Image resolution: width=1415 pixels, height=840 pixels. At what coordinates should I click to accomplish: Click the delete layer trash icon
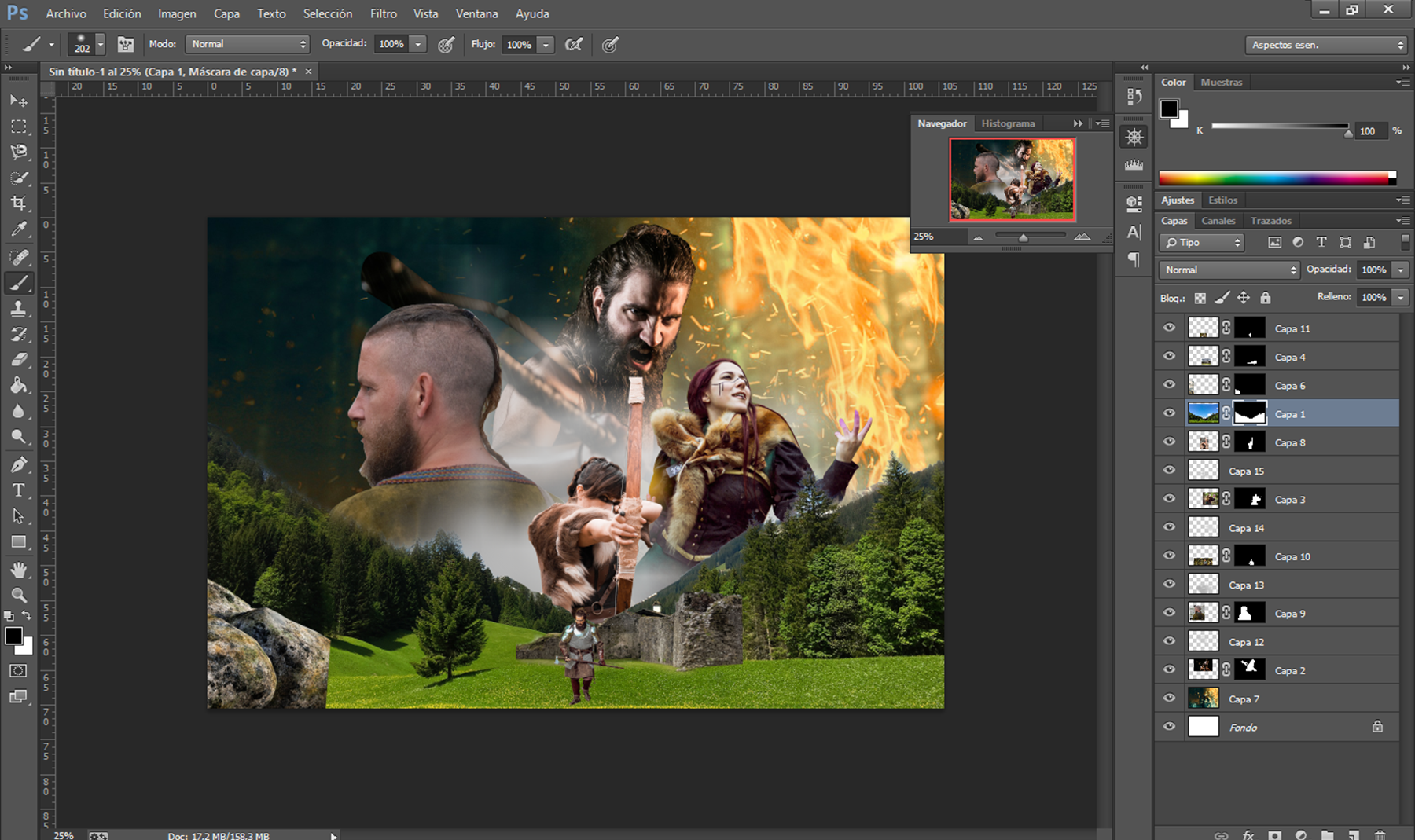pyautogui.click(x=1380, y=834)
